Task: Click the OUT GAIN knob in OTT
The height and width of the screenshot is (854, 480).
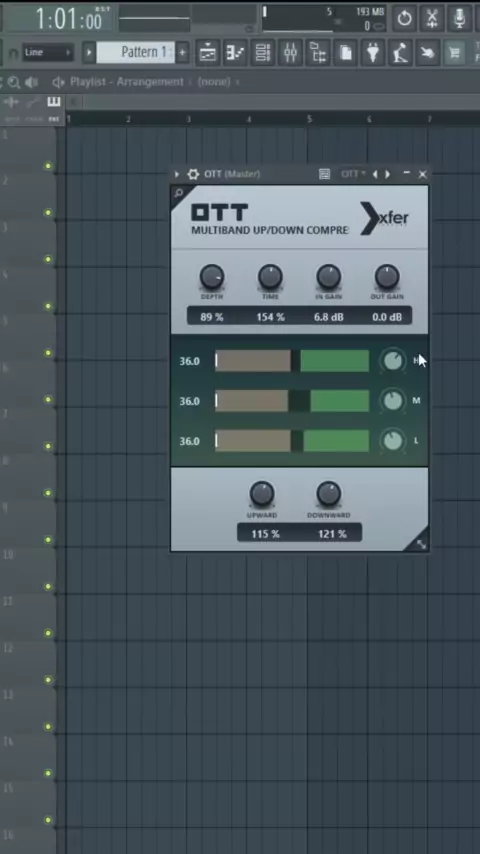Action: [x=387, y=277]
